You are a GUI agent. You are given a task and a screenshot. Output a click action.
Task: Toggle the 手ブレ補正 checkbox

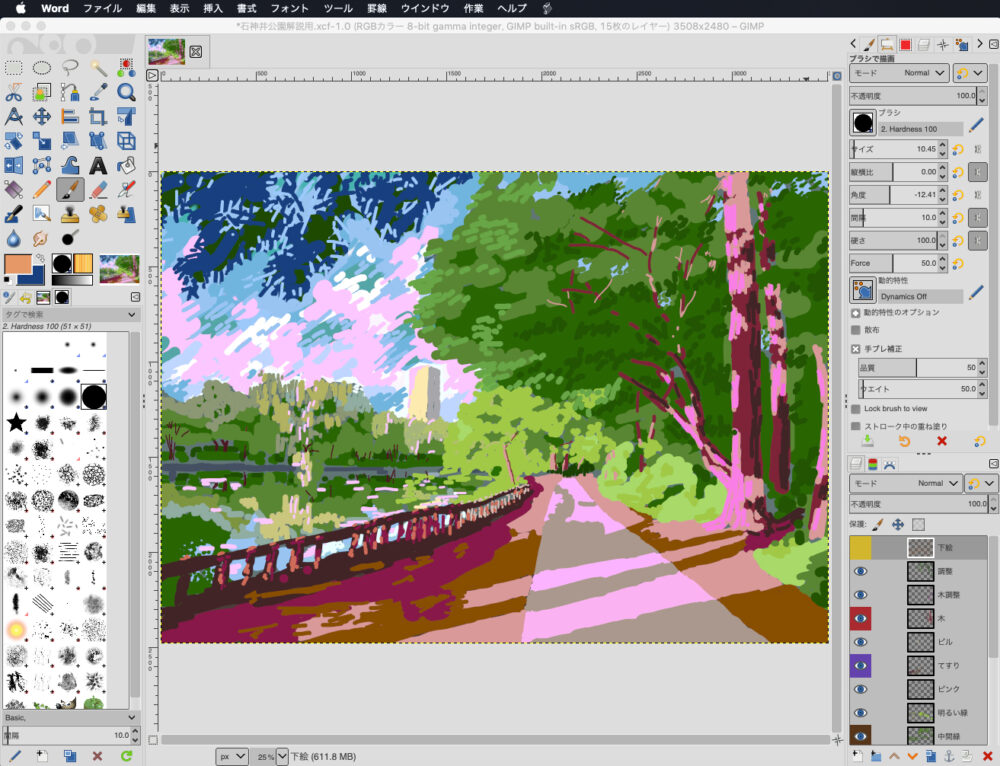[x=856, y=349]
